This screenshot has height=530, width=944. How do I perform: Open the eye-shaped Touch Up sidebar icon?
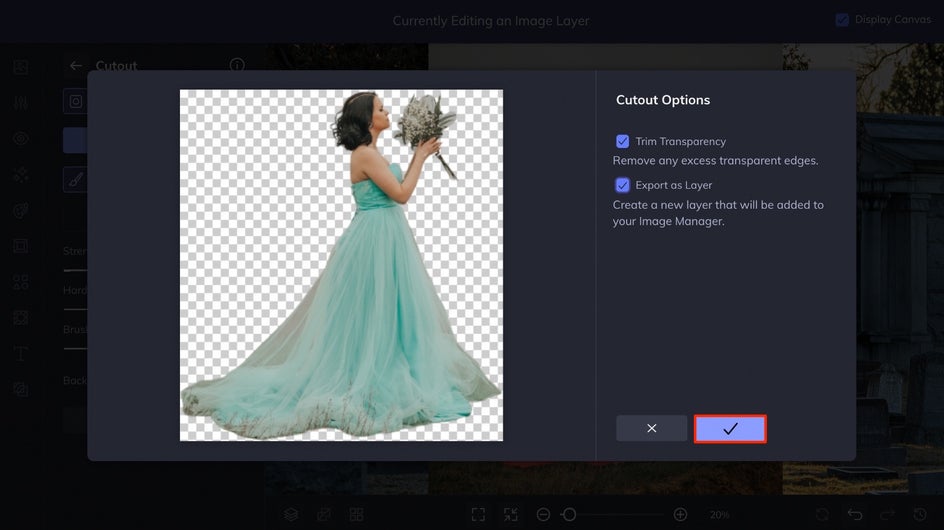pos(20,139)
